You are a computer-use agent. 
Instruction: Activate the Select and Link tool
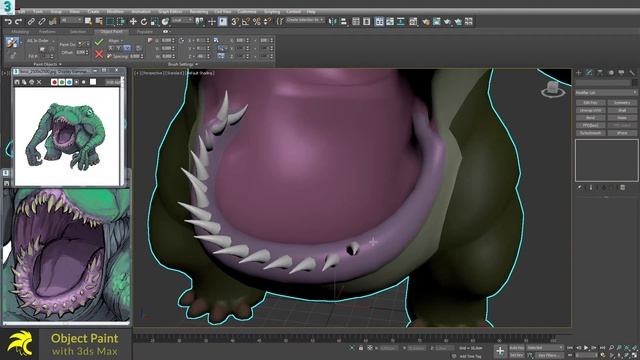point(31,22)
